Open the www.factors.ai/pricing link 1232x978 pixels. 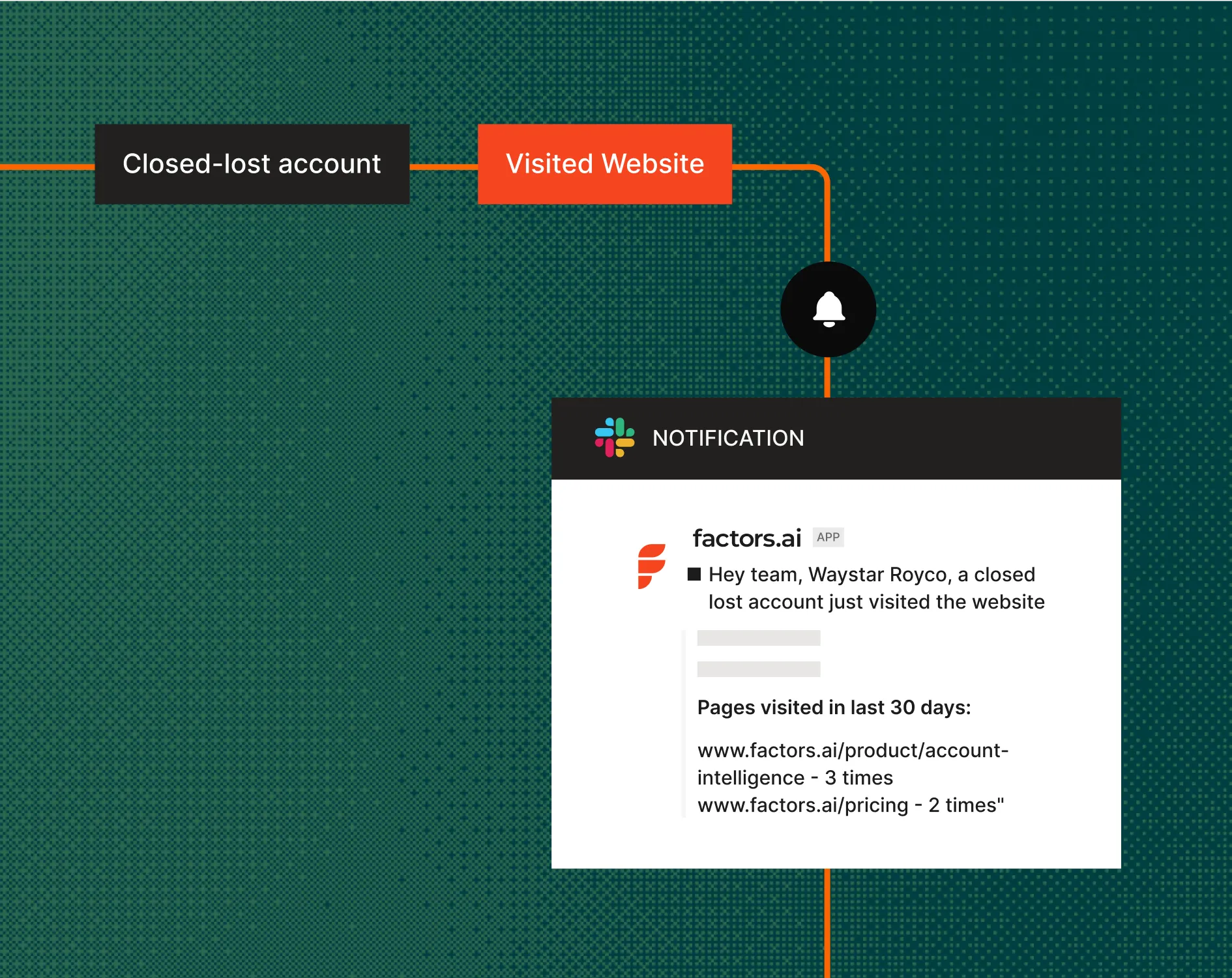click(802, 805)
